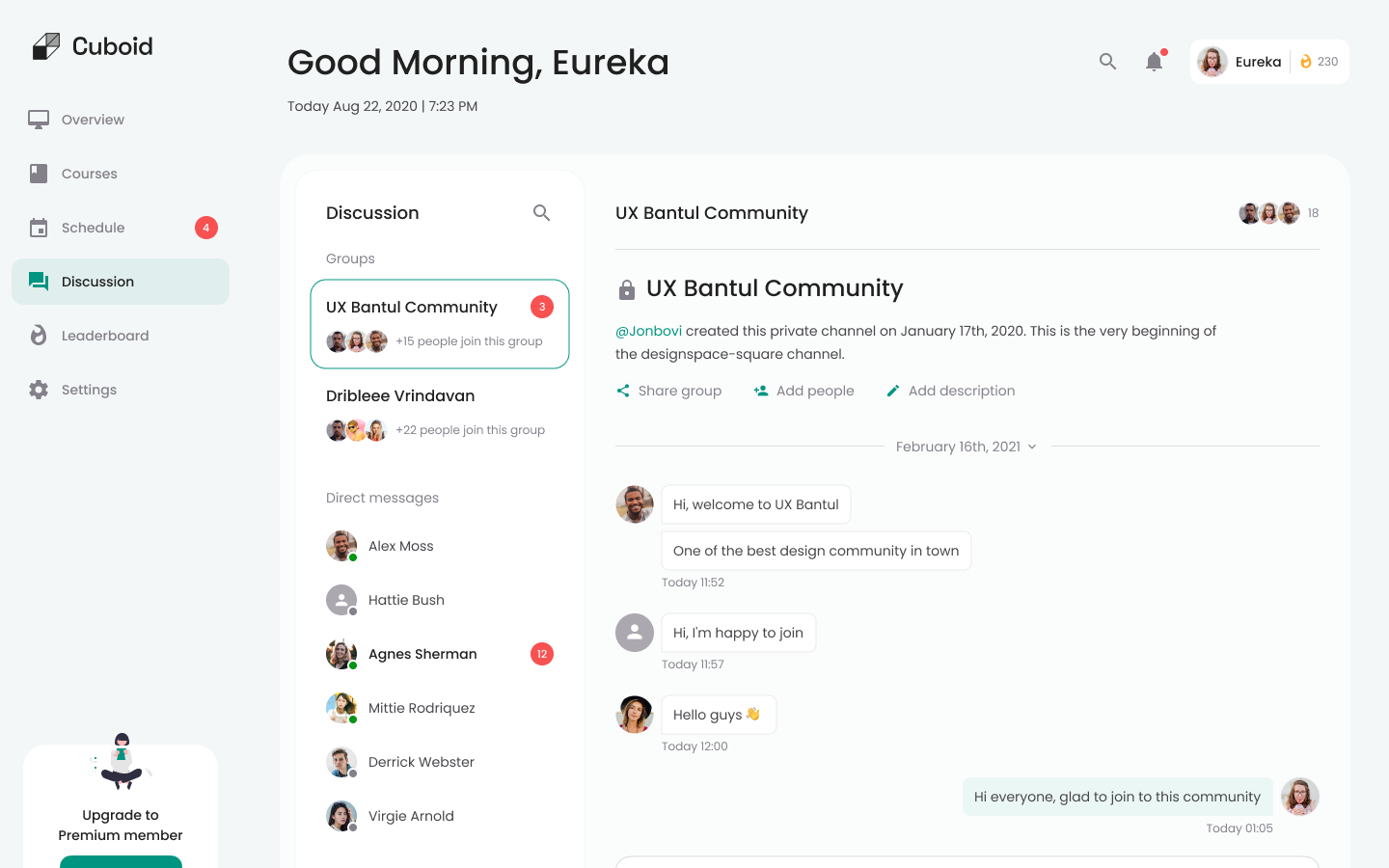1389x868 pixels.
Task: Click the search icon in top header
Action: 1107,62
